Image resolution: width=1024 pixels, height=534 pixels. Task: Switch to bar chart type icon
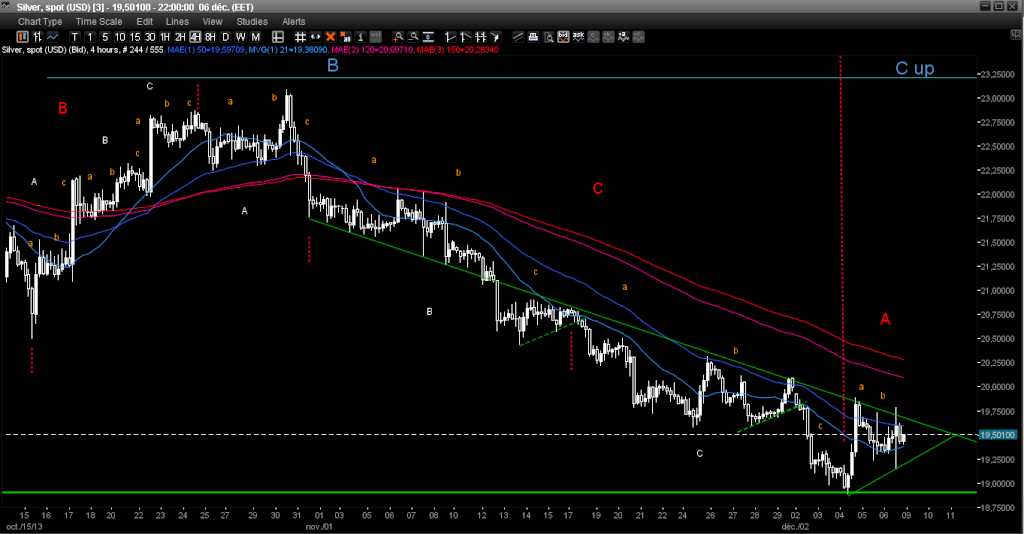click(x=37, y=37)
